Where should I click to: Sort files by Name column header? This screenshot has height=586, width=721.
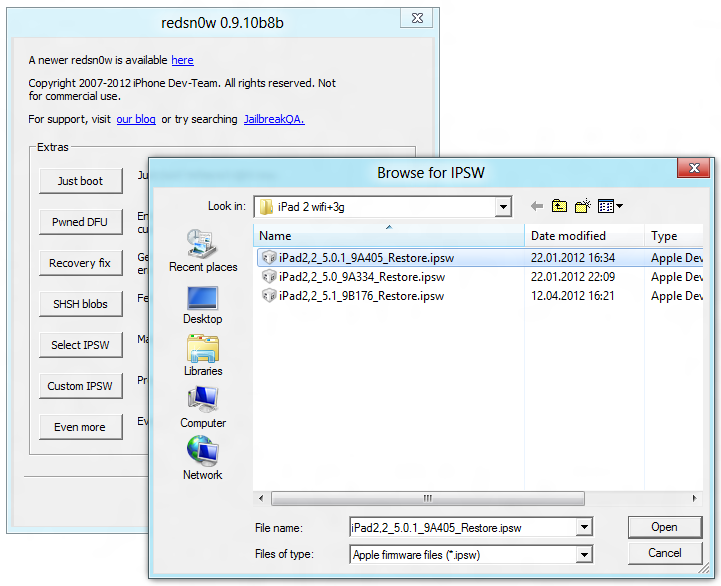(x=390, y=236)
